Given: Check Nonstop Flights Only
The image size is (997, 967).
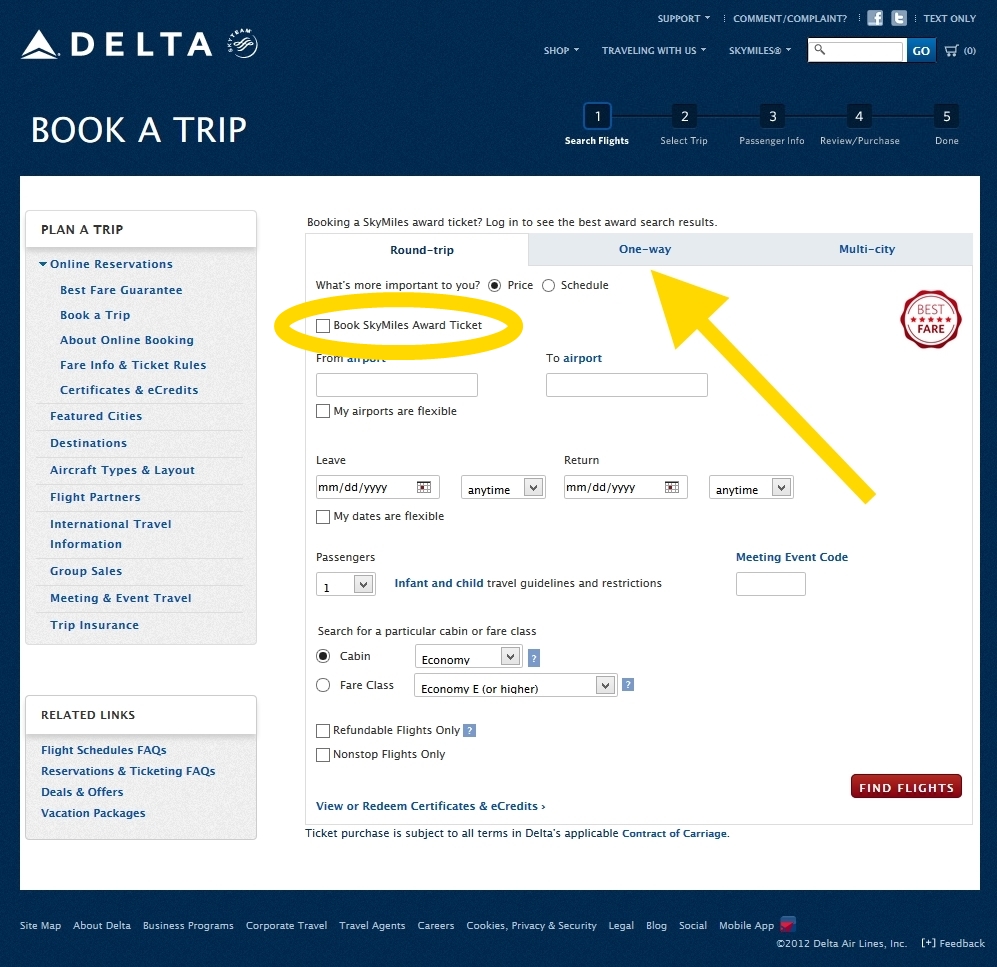Looking at the screenshot, I should click(x=323, y=755).
